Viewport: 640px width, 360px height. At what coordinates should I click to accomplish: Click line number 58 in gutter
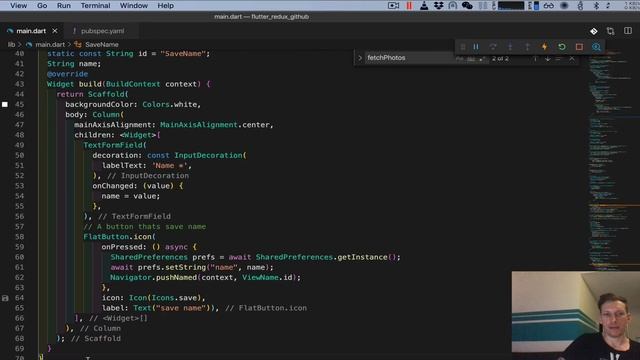tap(19, 237)
